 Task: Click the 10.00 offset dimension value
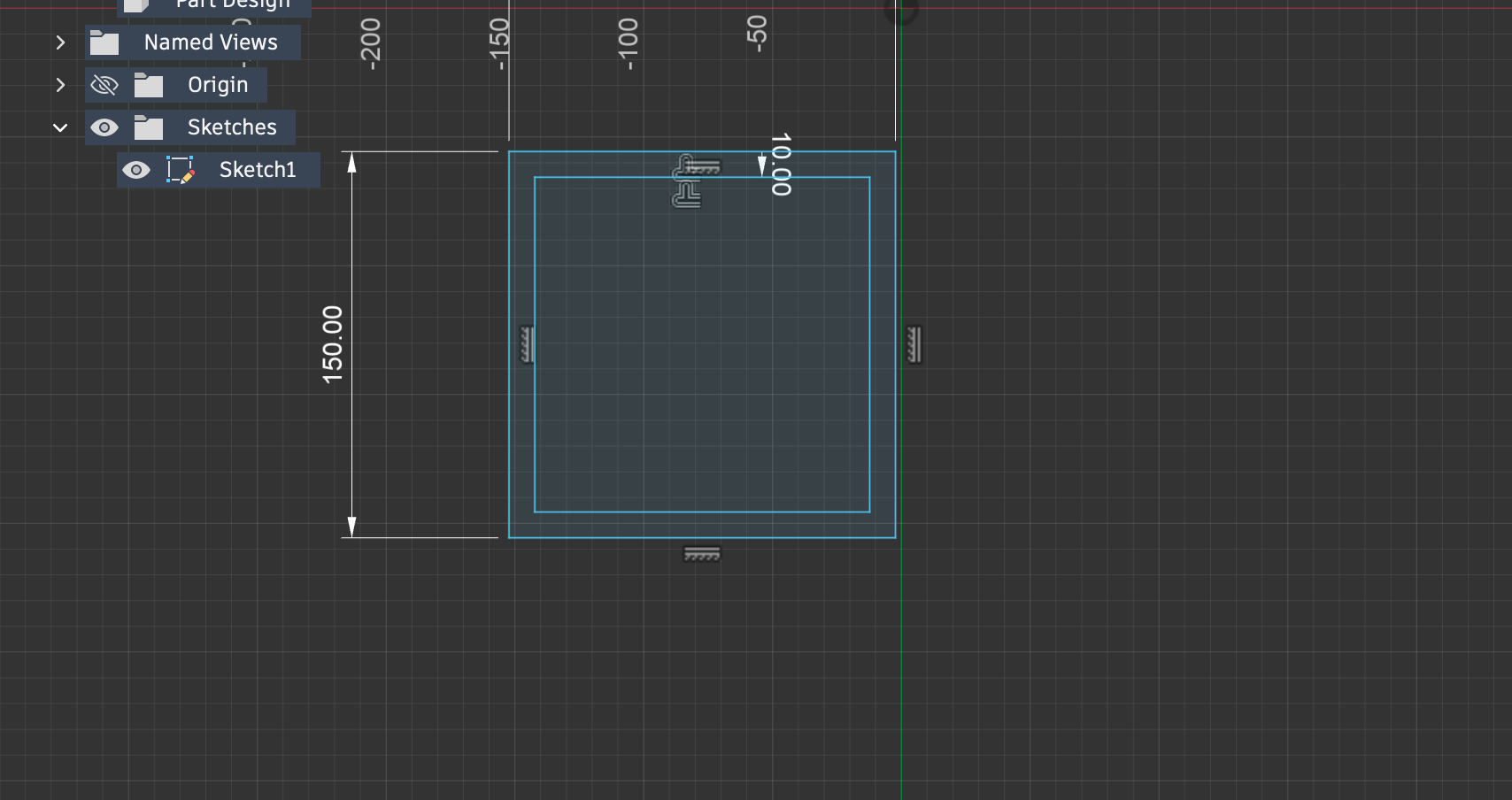(x=781, y=165)
